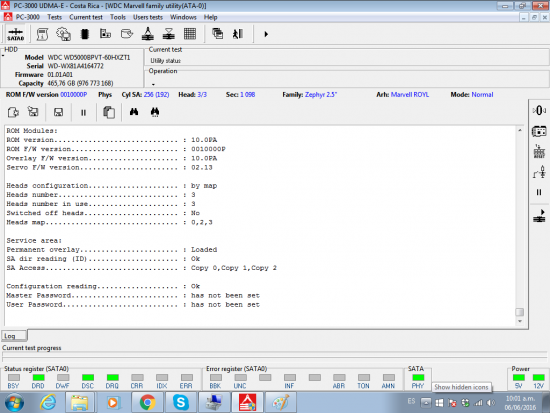Open Skype from taskbar
550x413 pixels.
click(x=181, y=402)
